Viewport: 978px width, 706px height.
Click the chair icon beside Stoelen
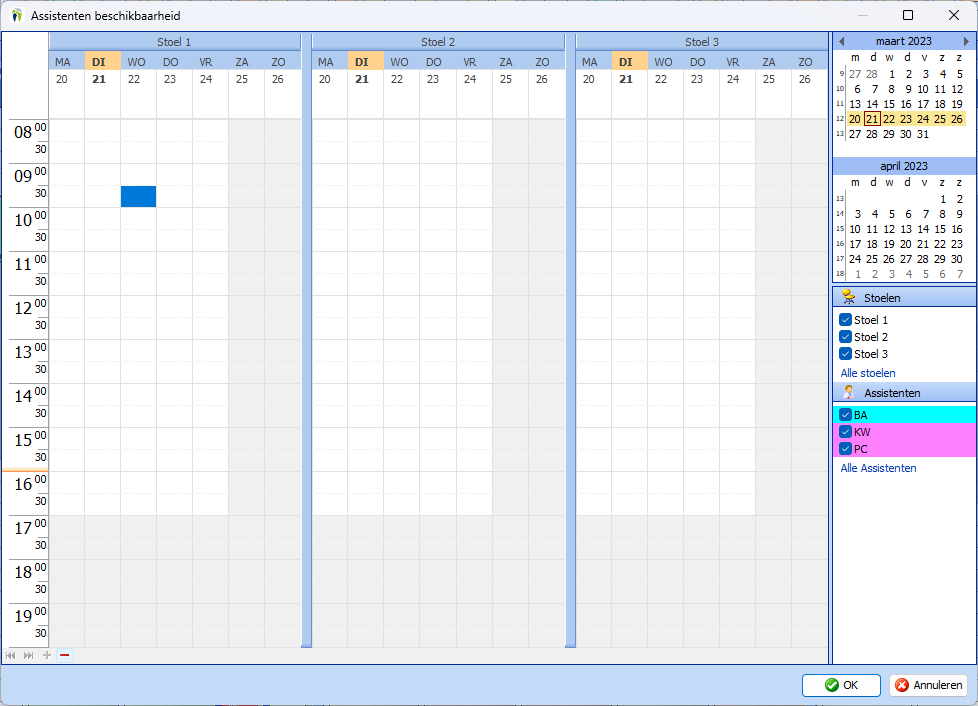coord(849,297)
